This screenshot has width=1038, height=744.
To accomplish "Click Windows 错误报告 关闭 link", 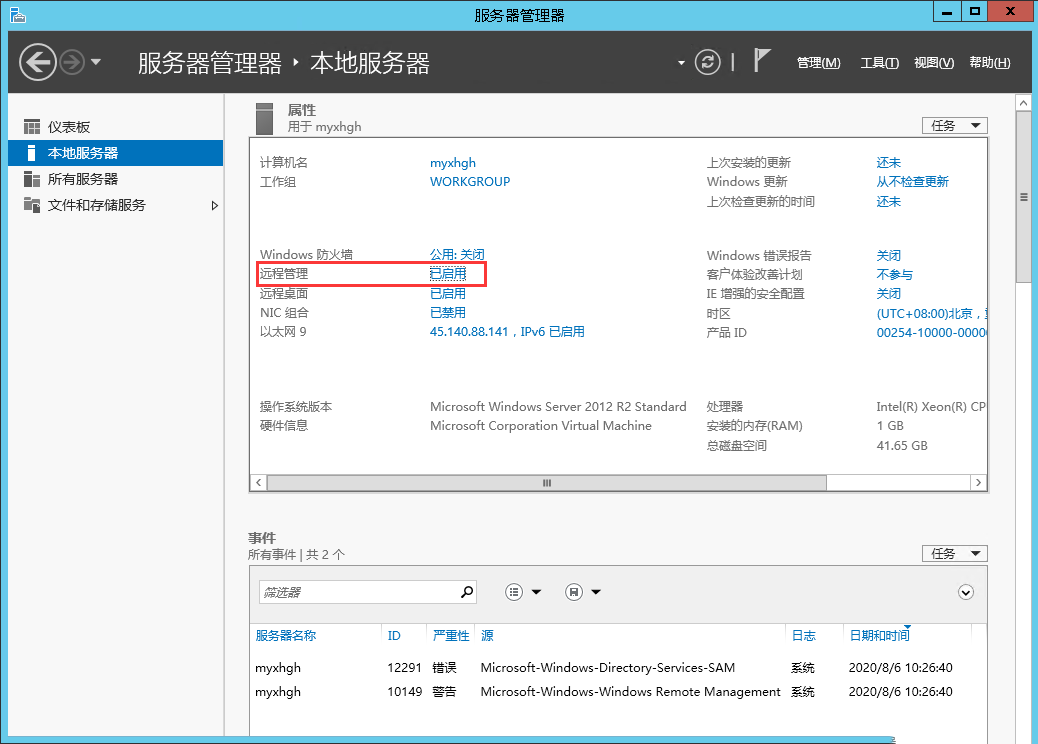I will click(x=888, y=256).
